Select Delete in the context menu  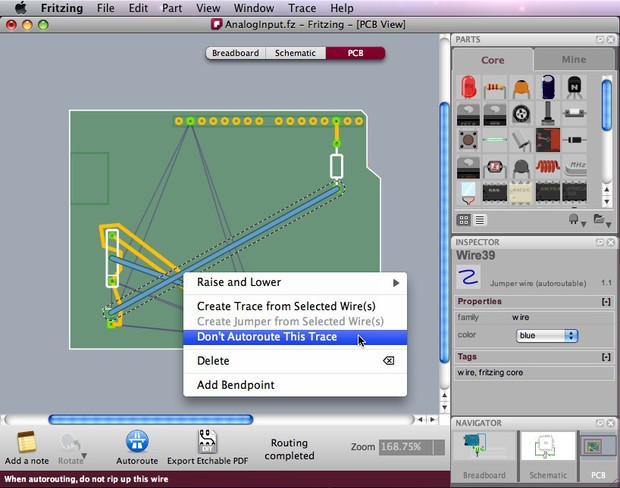295,361
